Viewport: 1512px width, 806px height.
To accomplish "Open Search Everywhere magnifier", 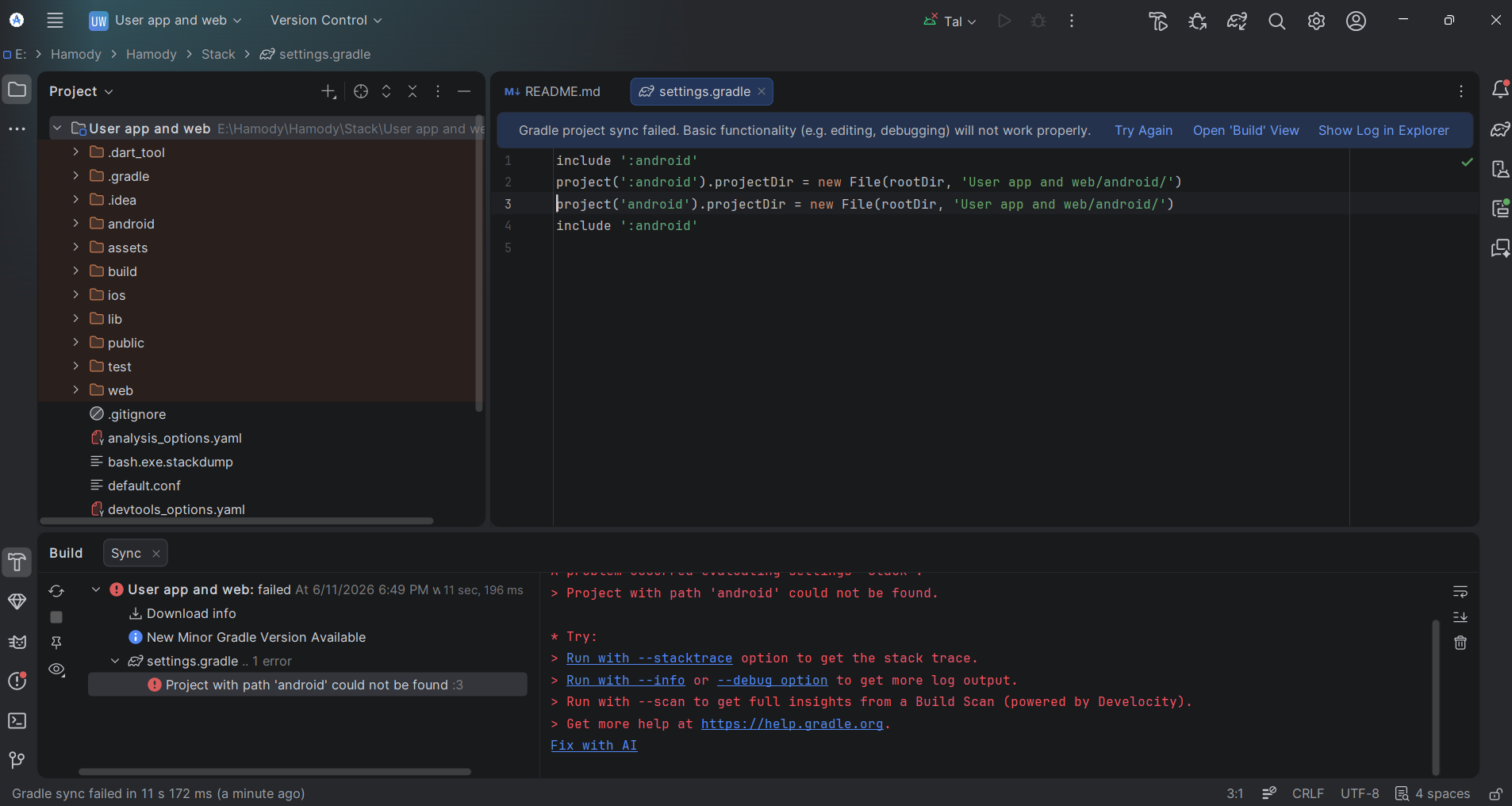I will point(1277,21).
